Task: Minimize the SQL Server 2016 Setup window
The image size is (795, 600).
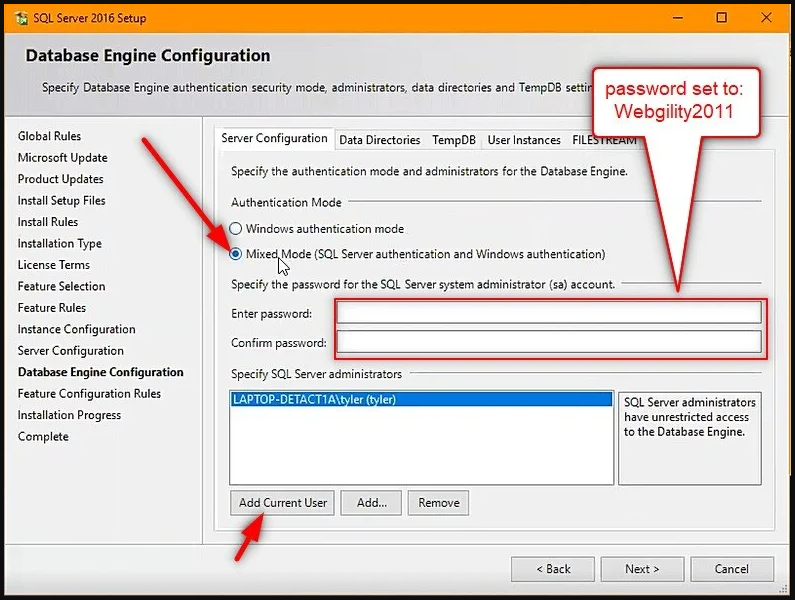Action: (678, 18)
